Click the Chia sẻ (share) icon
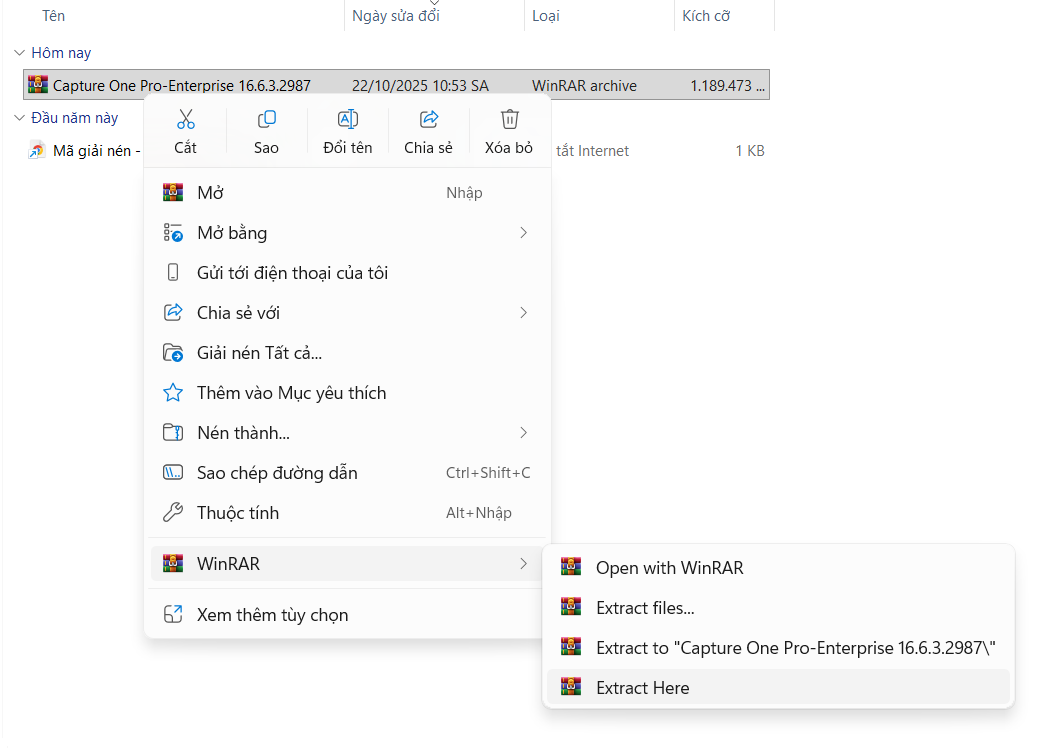The height and width of the screenshot is (748, 1058). [428, 120]
